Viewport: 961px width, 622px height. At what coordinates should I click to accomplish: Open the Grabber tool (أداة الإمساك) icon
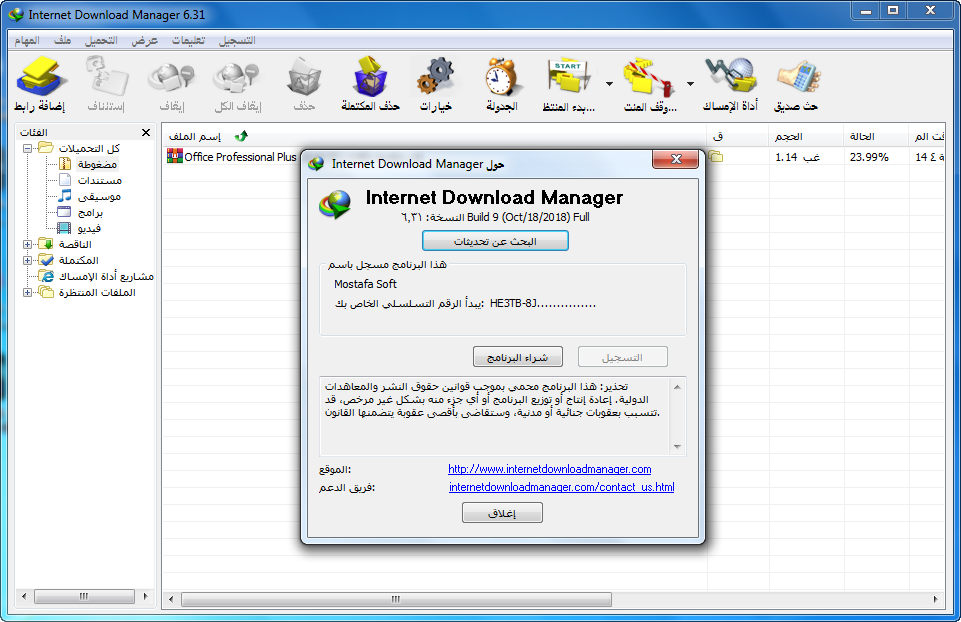(730, 84)
